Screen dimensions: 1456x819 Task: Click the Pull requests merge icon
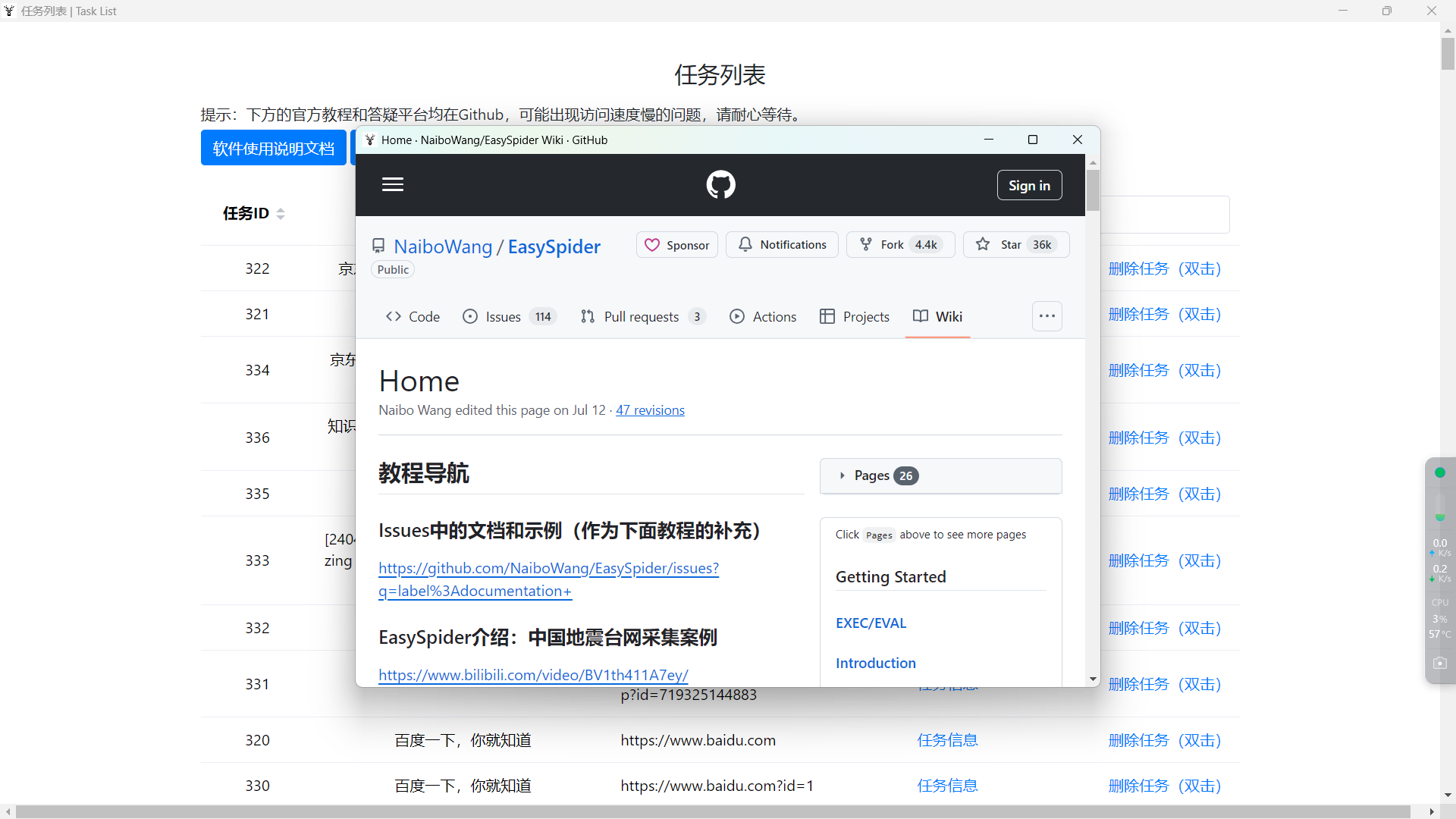(588, 316)
